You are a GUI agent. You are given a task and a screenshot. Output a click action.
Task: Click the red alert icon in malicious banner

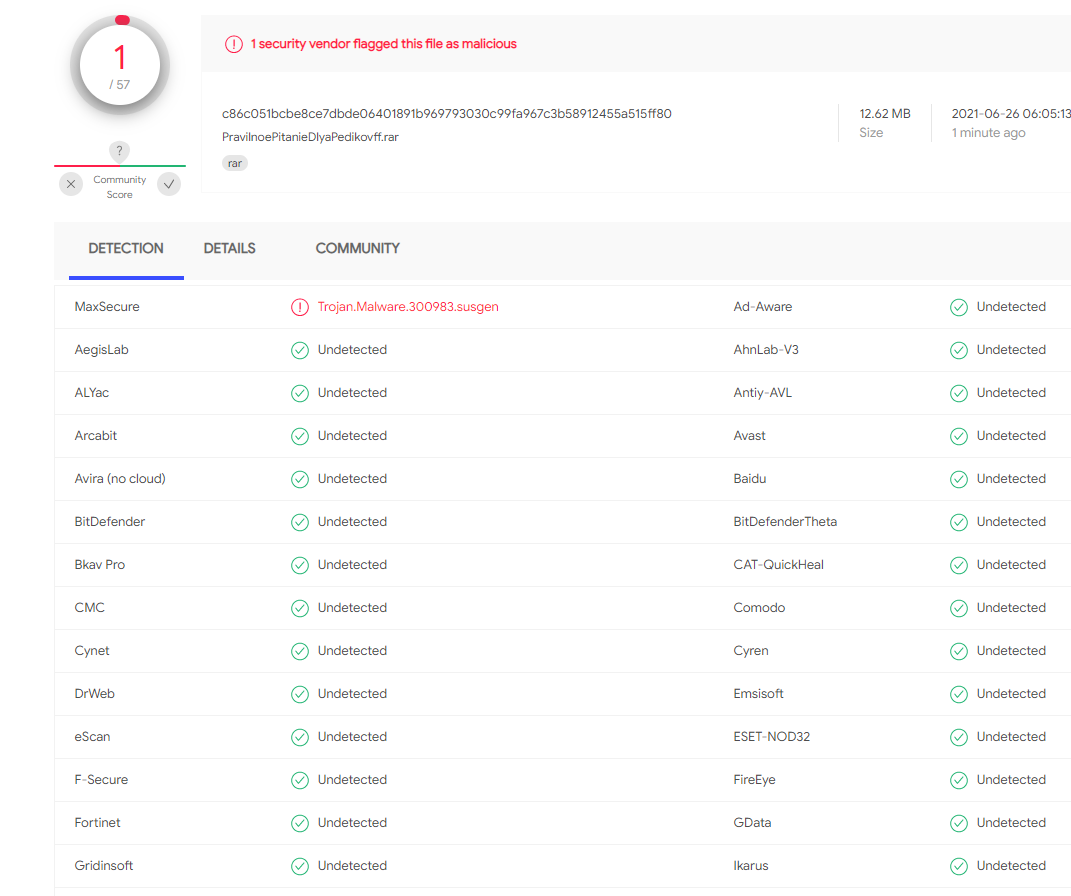234,44
